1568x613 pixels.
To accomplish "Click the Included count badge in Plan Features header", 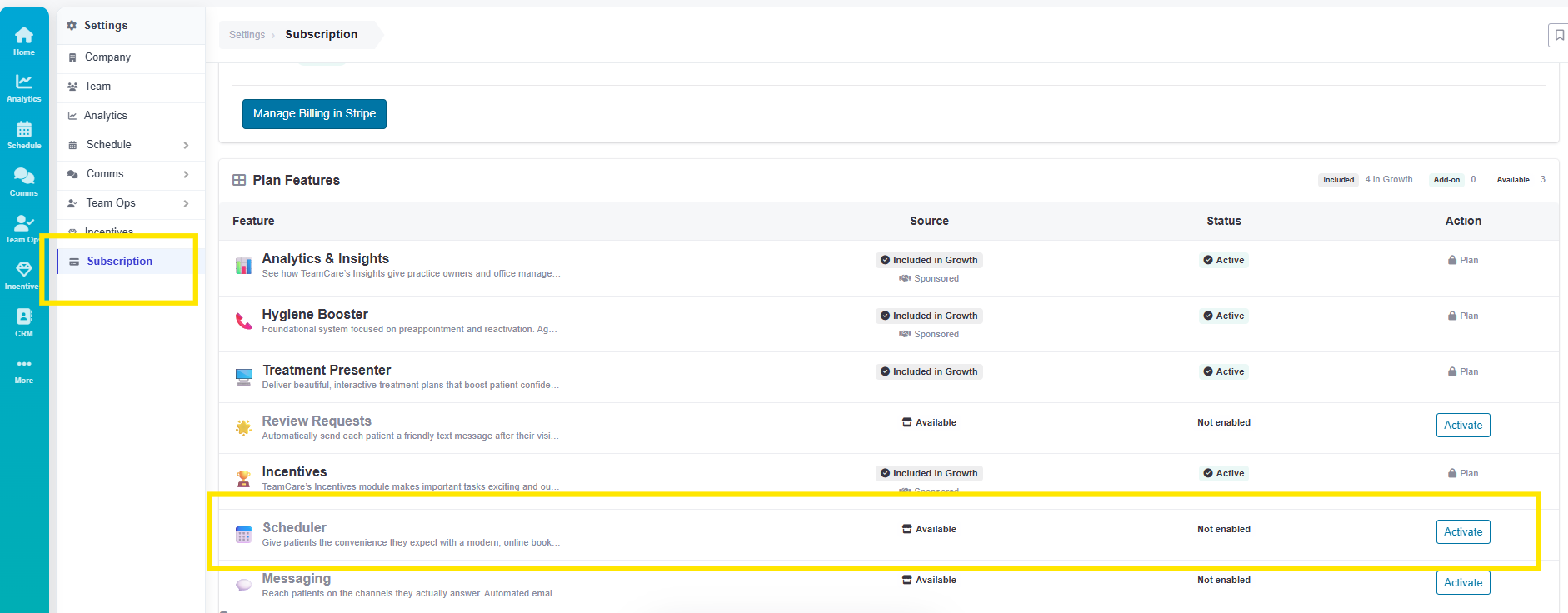I will coord(1338,180).
